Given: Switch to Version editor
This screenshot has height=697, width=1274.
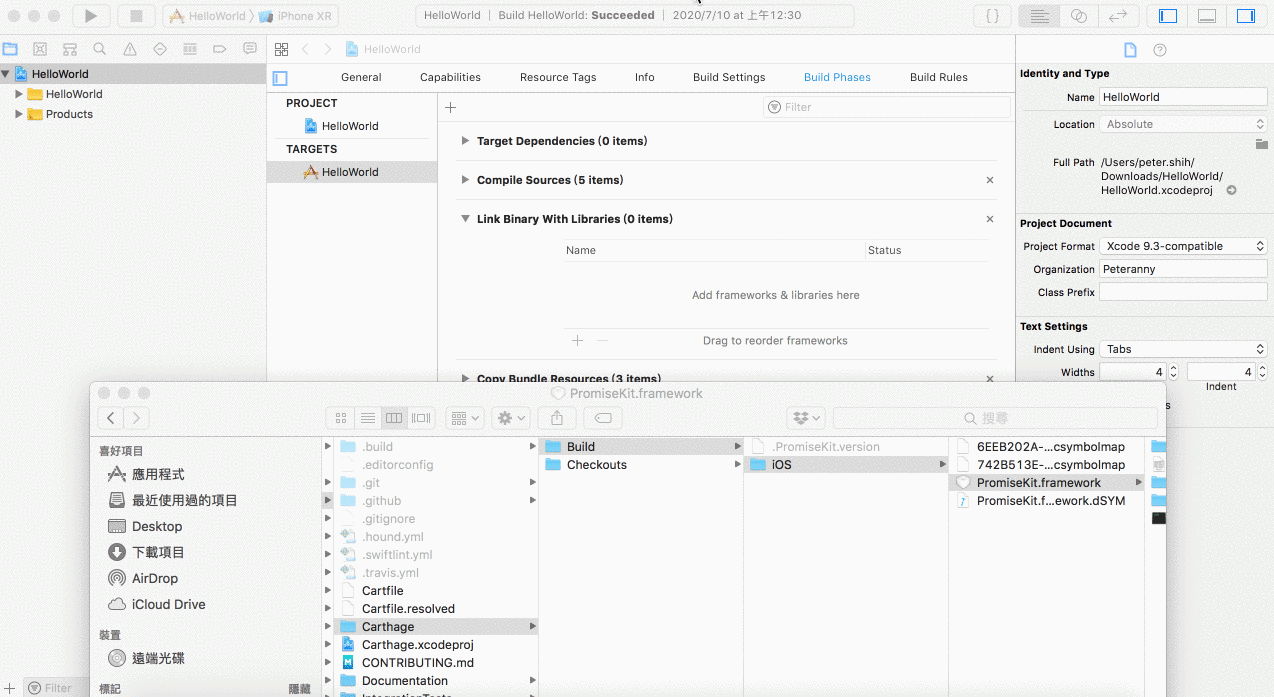Looking at the screenshot, I should [1118, 16].
